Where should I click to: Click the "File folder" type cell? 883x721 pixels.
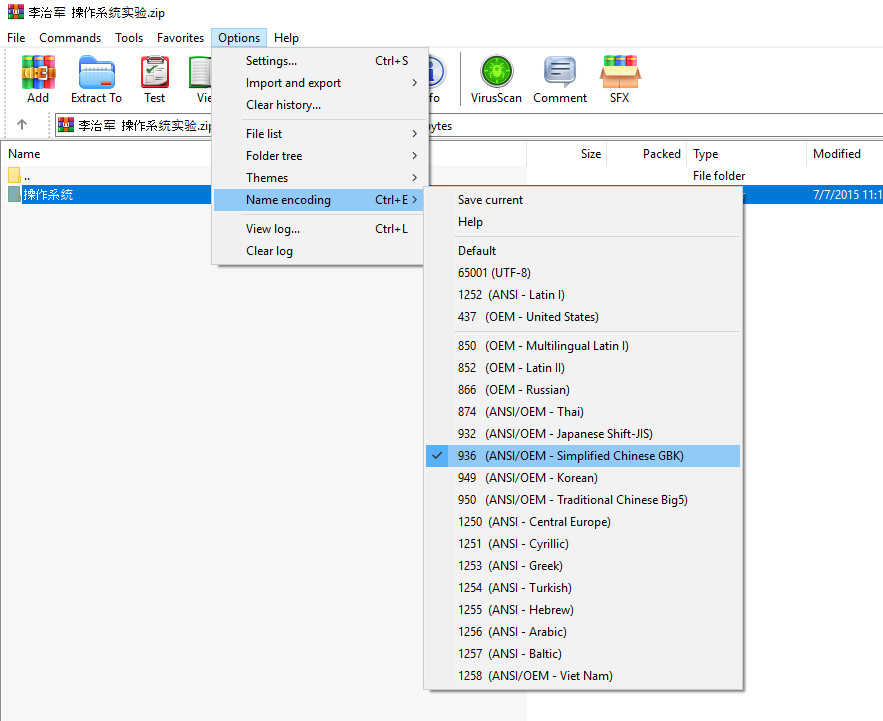coord(719,176)
